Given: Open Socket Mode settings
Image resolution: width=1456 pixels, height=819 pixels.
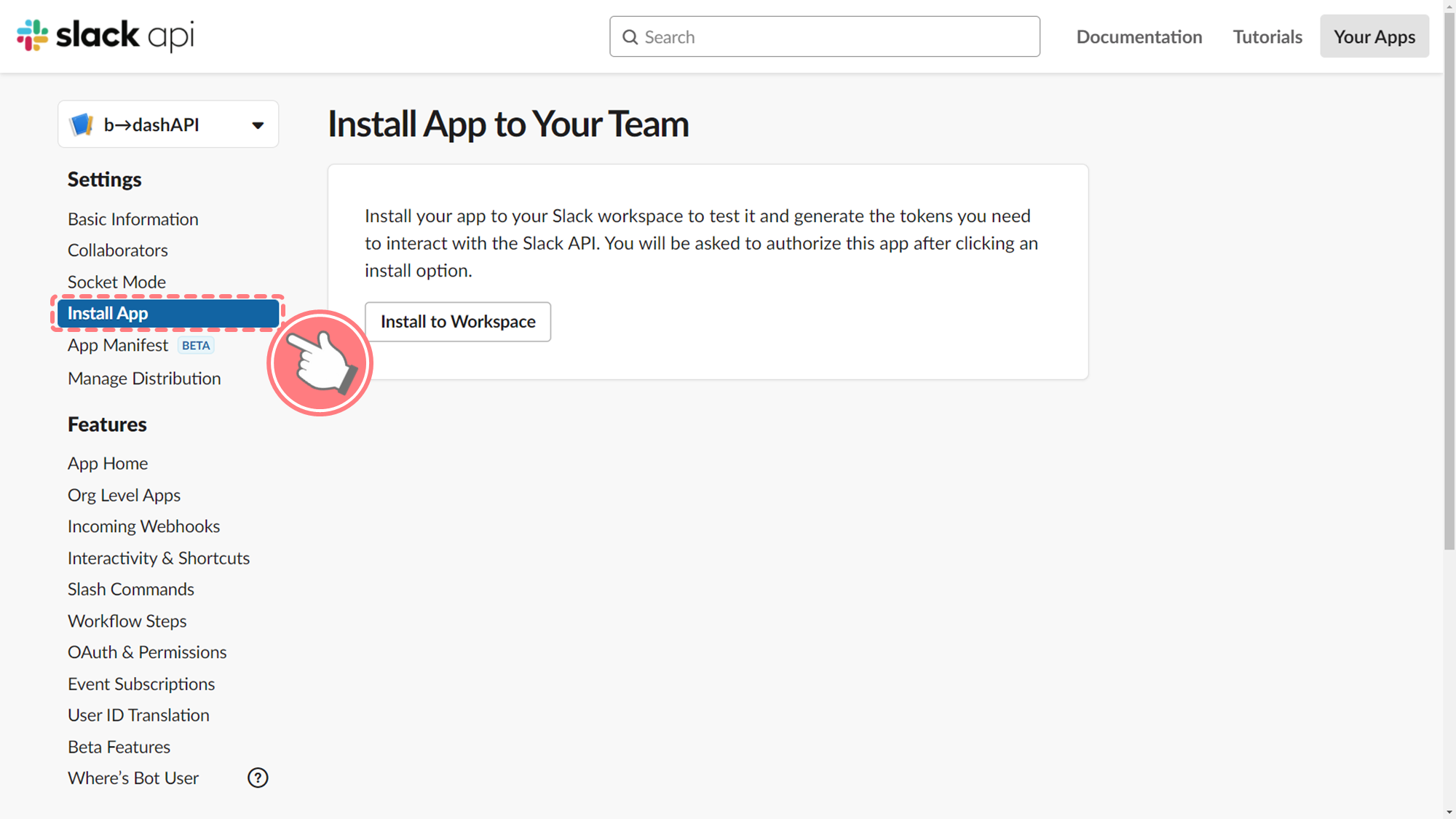Looking at the screenshot, I should click(116, 282).
